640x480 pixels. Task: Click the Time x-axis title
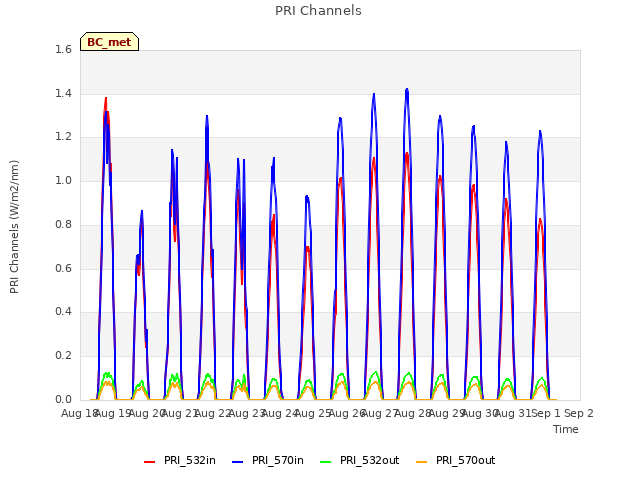point(566,429)
